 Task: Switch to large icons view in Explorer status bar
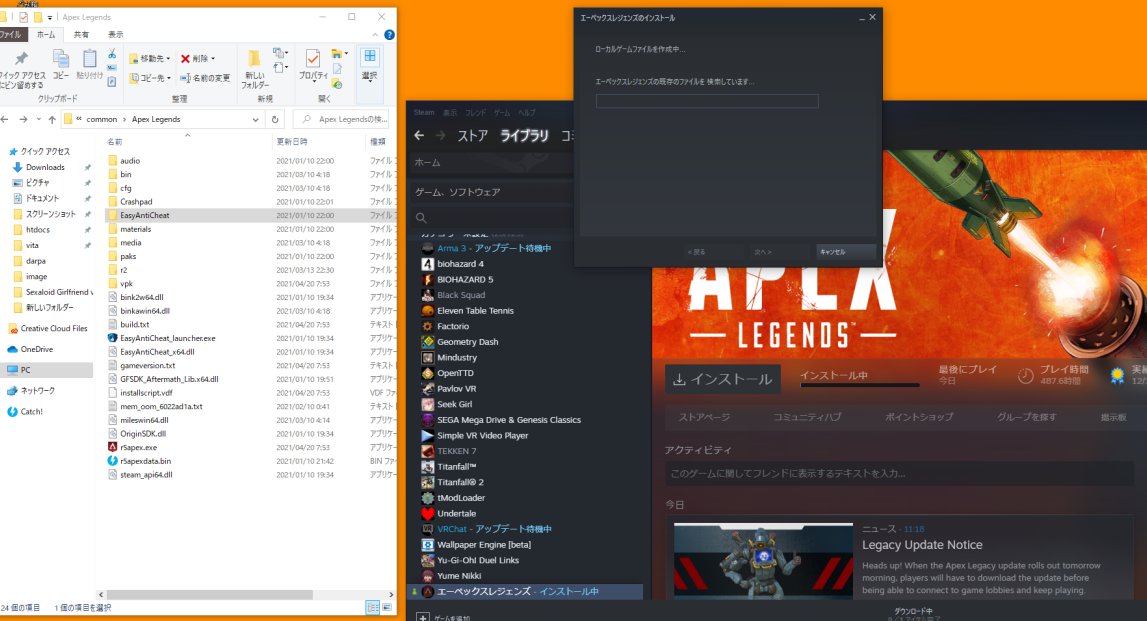point(387,607)
